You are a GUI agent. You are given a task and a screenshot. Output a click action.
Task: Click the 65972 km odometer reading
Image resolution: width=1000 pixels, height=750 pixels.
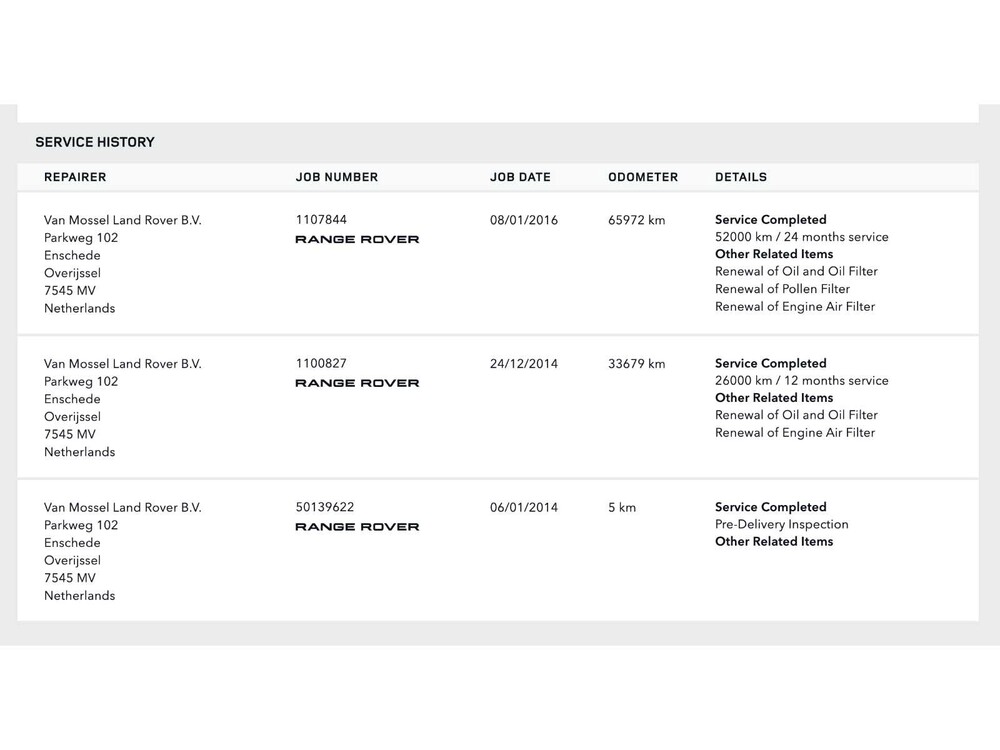coord(636,220)
